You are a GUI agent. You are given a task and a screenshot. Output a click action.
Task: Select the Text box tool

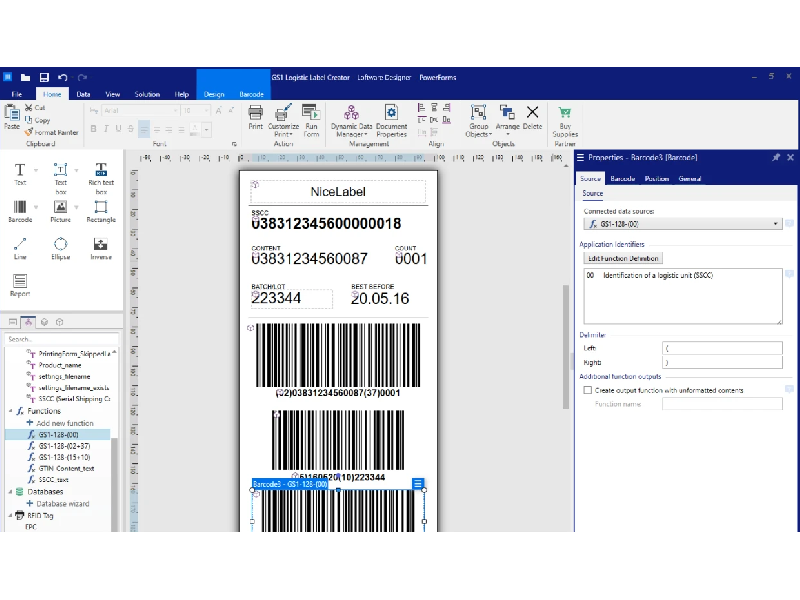tap(60, 171)
